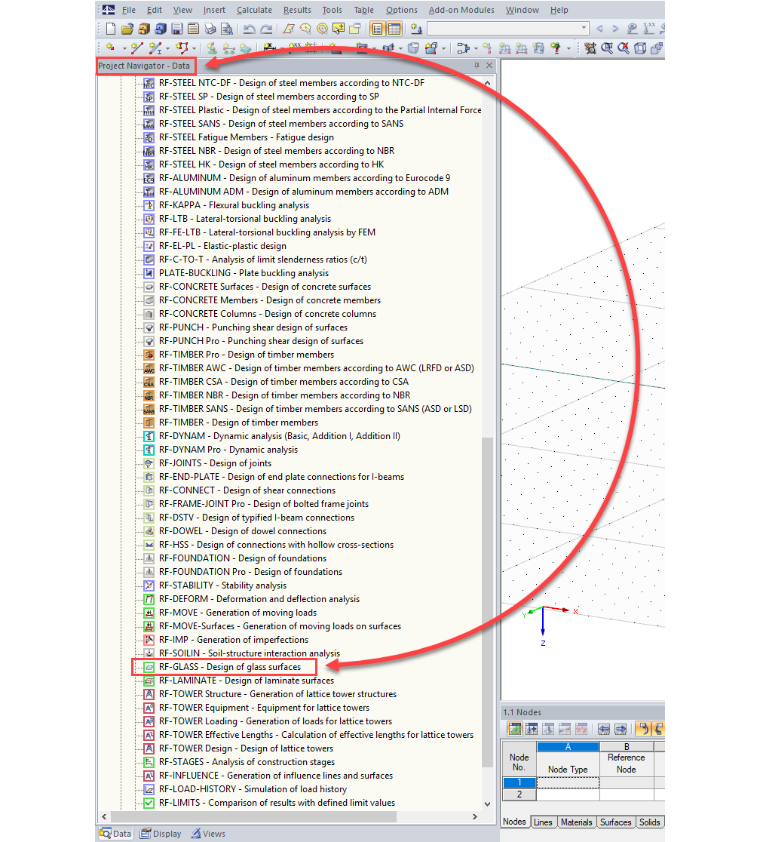
Task: Go to next load case arrow
Action: [616, 28]
